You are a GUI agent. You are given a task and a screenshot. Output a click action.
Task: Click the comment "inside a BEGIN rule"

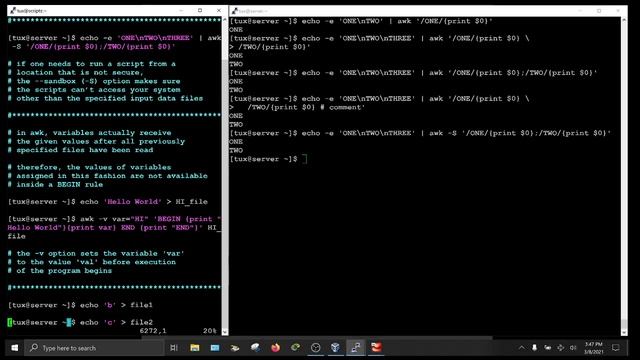(x=55, y=184)
